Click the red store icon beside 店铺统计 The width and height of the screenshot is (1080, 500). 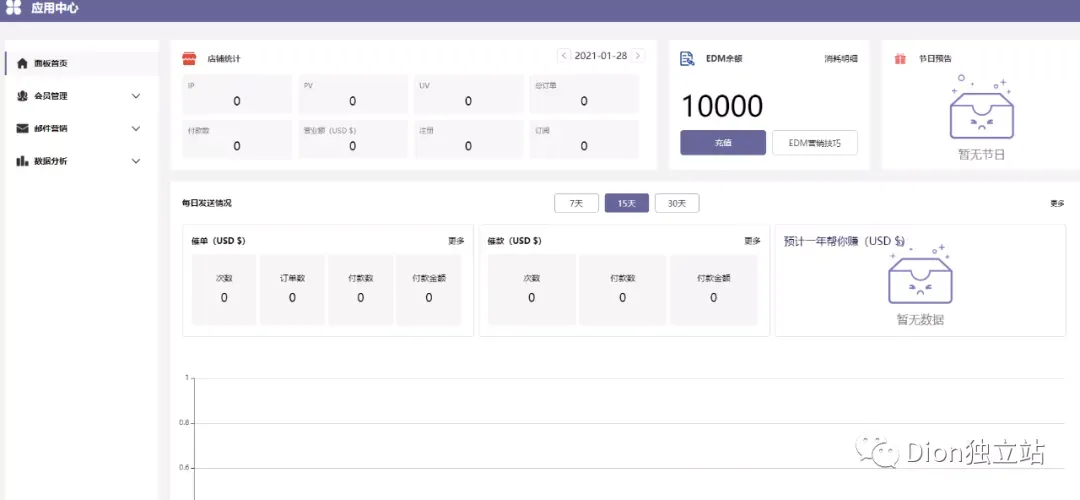[189, 59]
